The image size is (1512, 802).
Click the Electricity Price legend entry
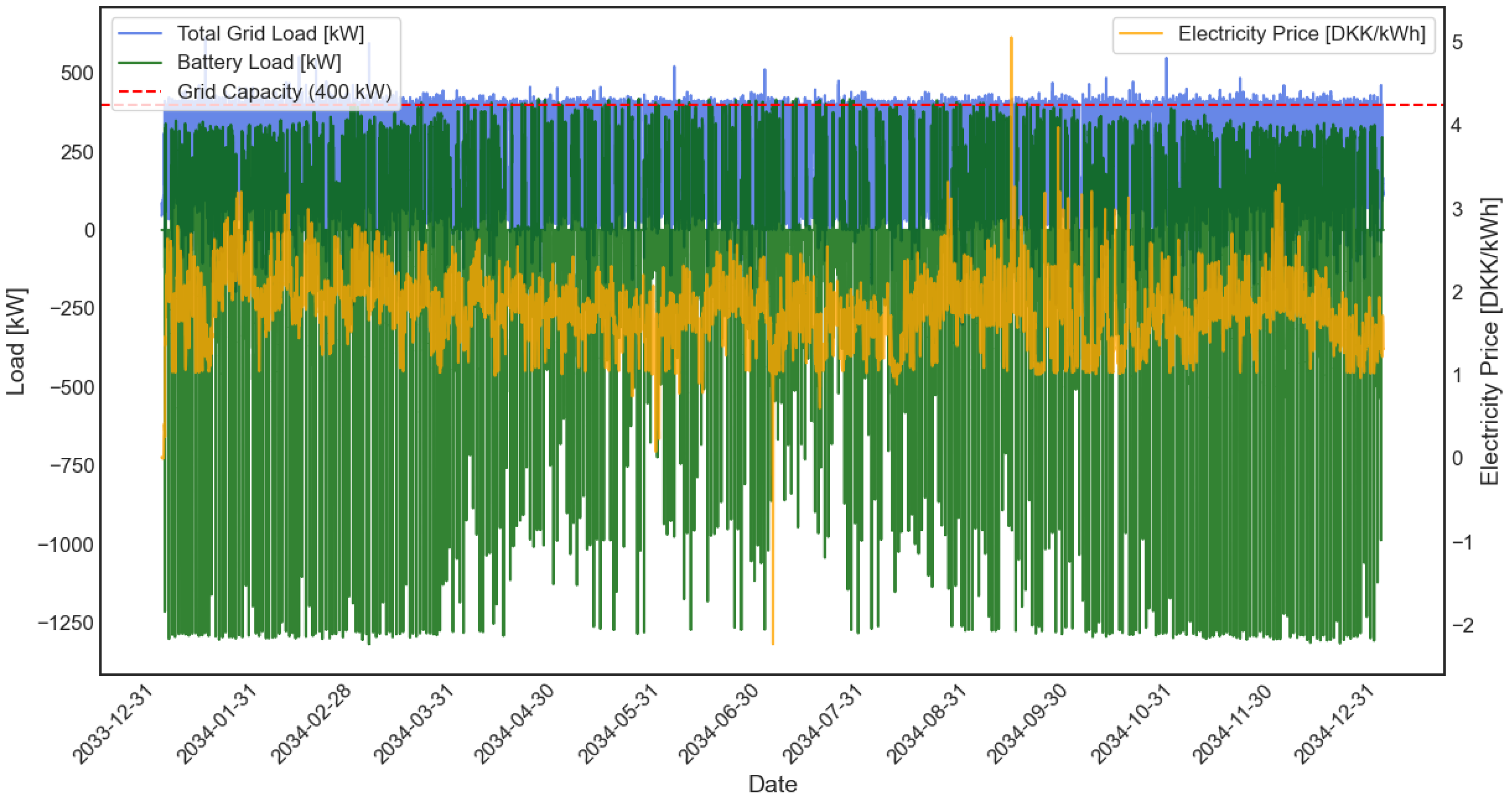tap(1301, 34)
